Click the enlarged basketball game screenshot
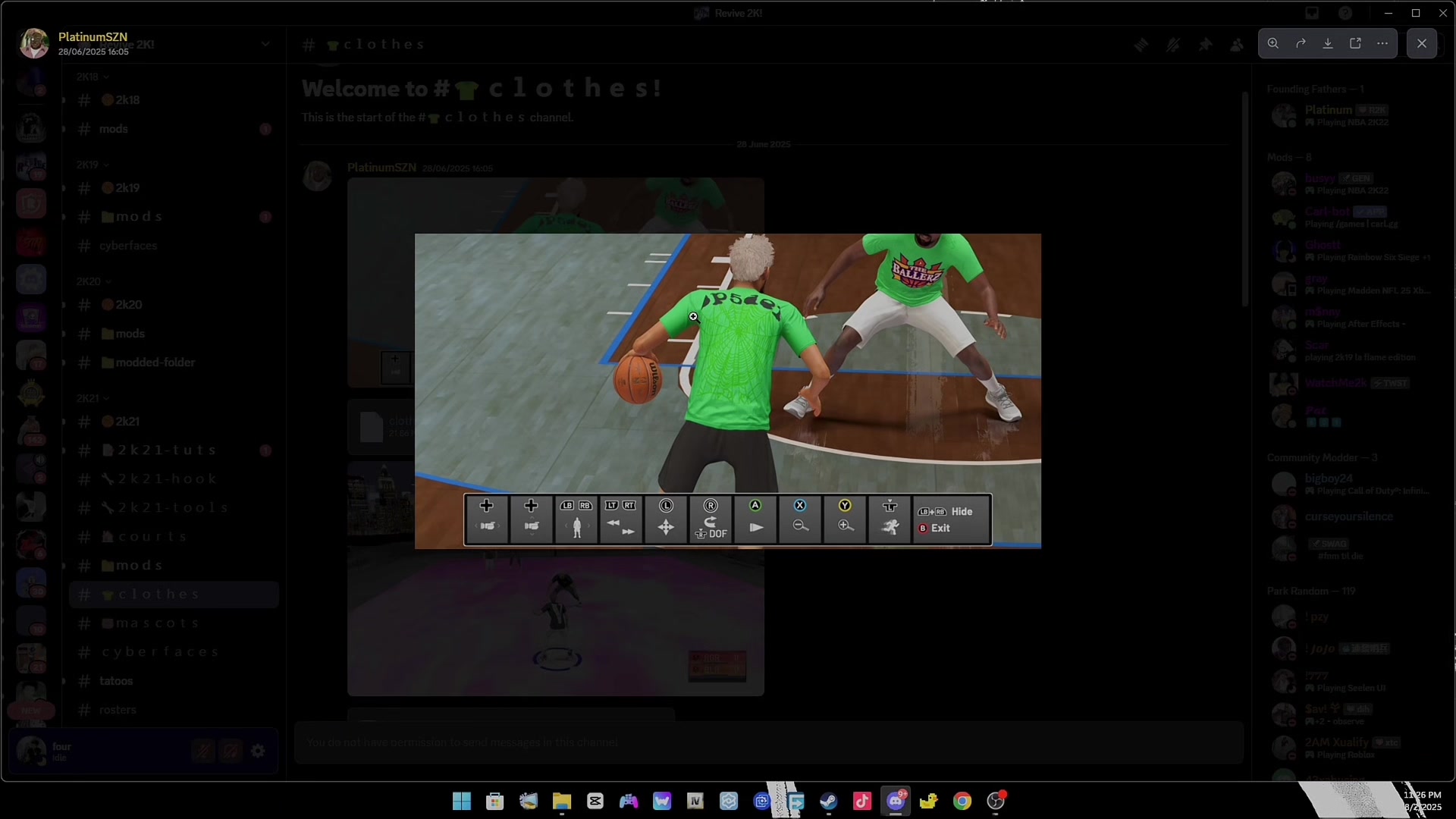This screenshot has width=1456, height=819. [x=728, y=391]
